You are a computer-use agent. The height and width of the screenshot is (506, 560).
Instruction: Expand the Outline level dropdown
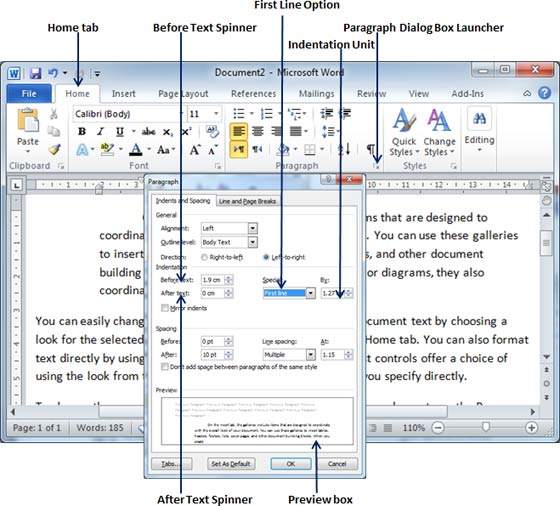coord(252,242)
